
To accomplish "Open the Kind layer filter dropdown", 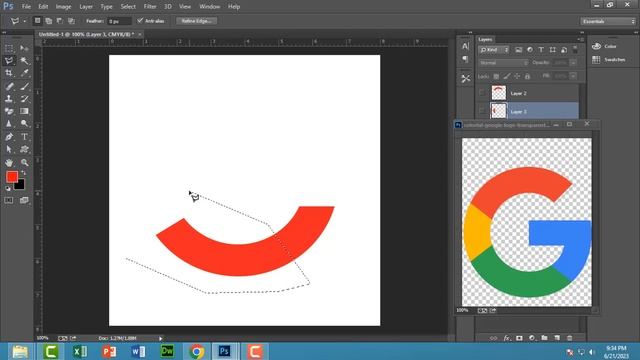I will [x=494, y=50].
